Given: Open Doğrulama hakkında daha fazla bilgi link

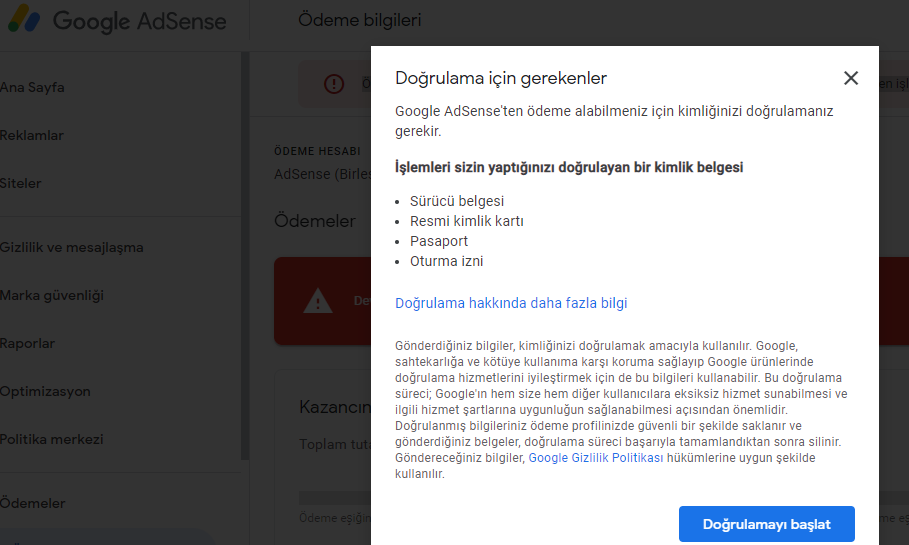Looking at the screenshot, I should 511,303.
